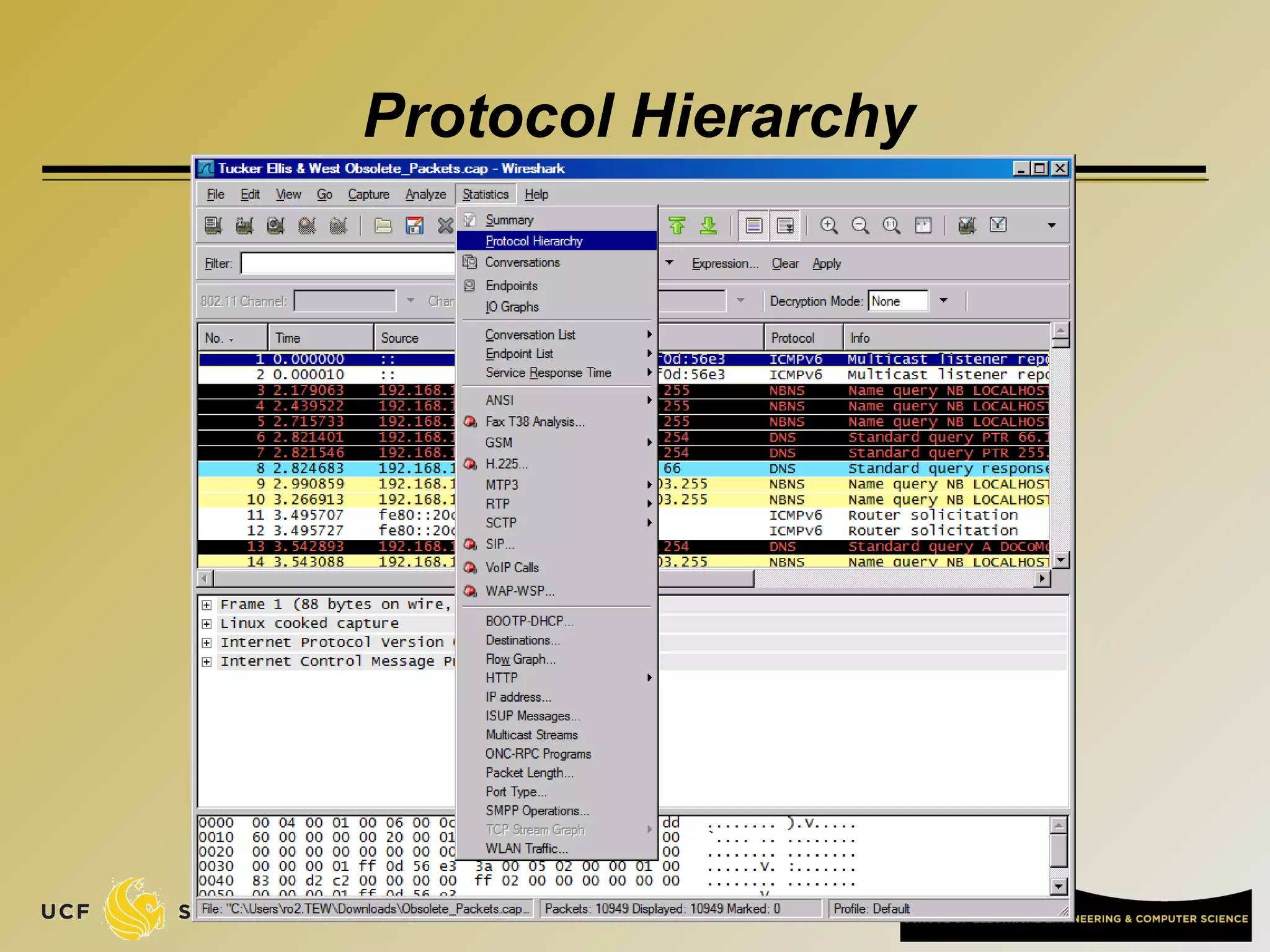Open the Capture menu
The image size is (1270, 952).
click(368, 195)
